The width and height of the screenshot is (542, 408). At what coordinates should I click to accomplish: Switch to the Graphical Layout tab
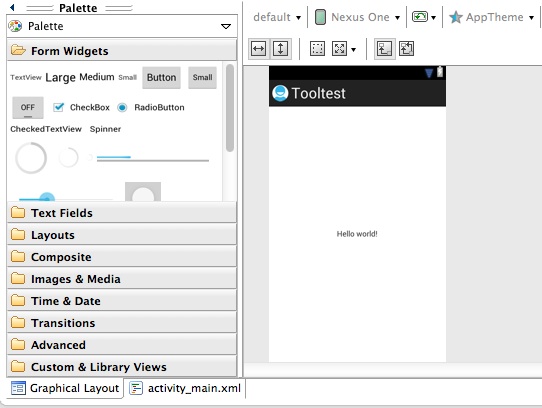[65, 388]
